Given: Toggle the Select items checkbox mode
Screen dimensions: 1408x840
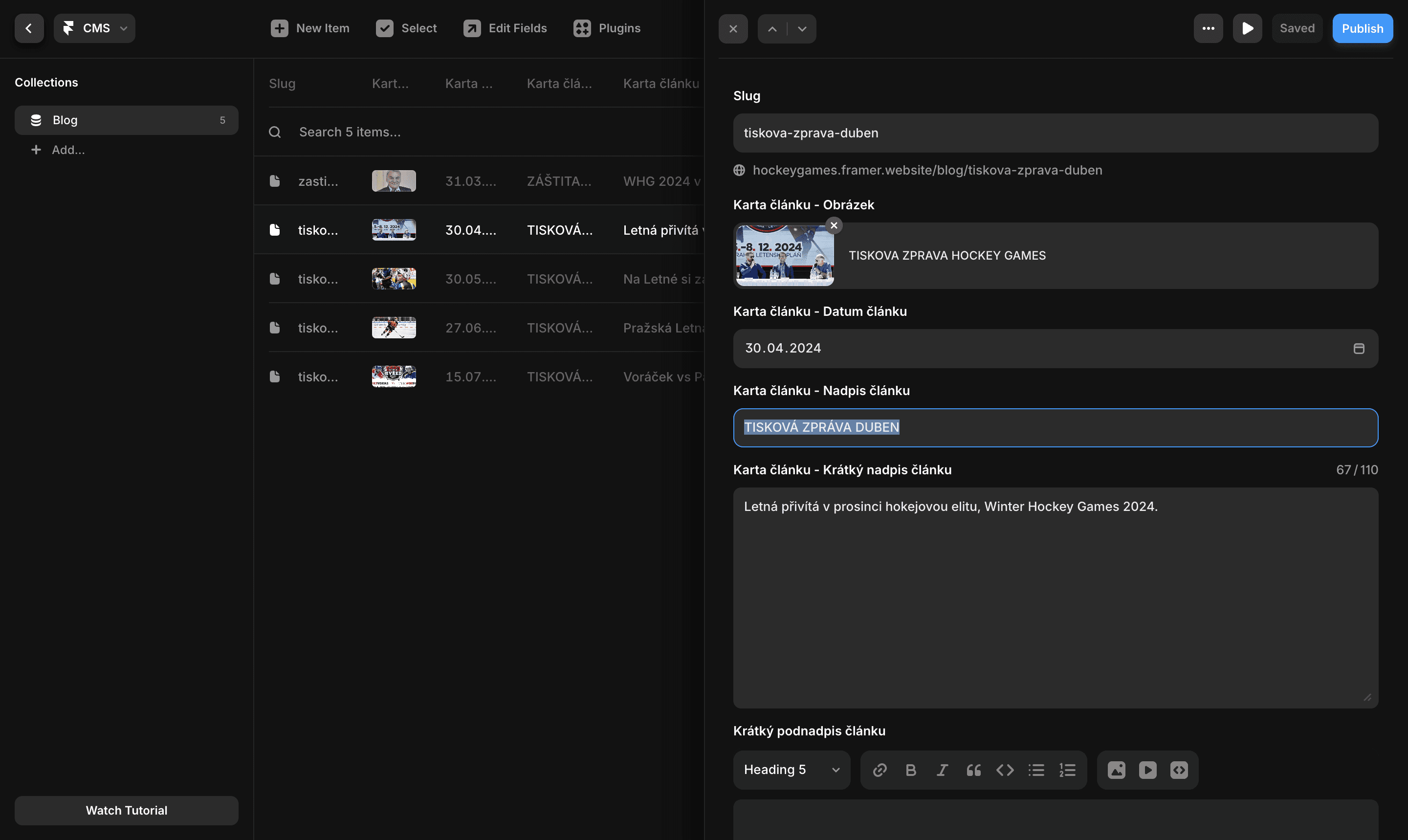Looking at the screenshot, I should (x=406, y=28).
